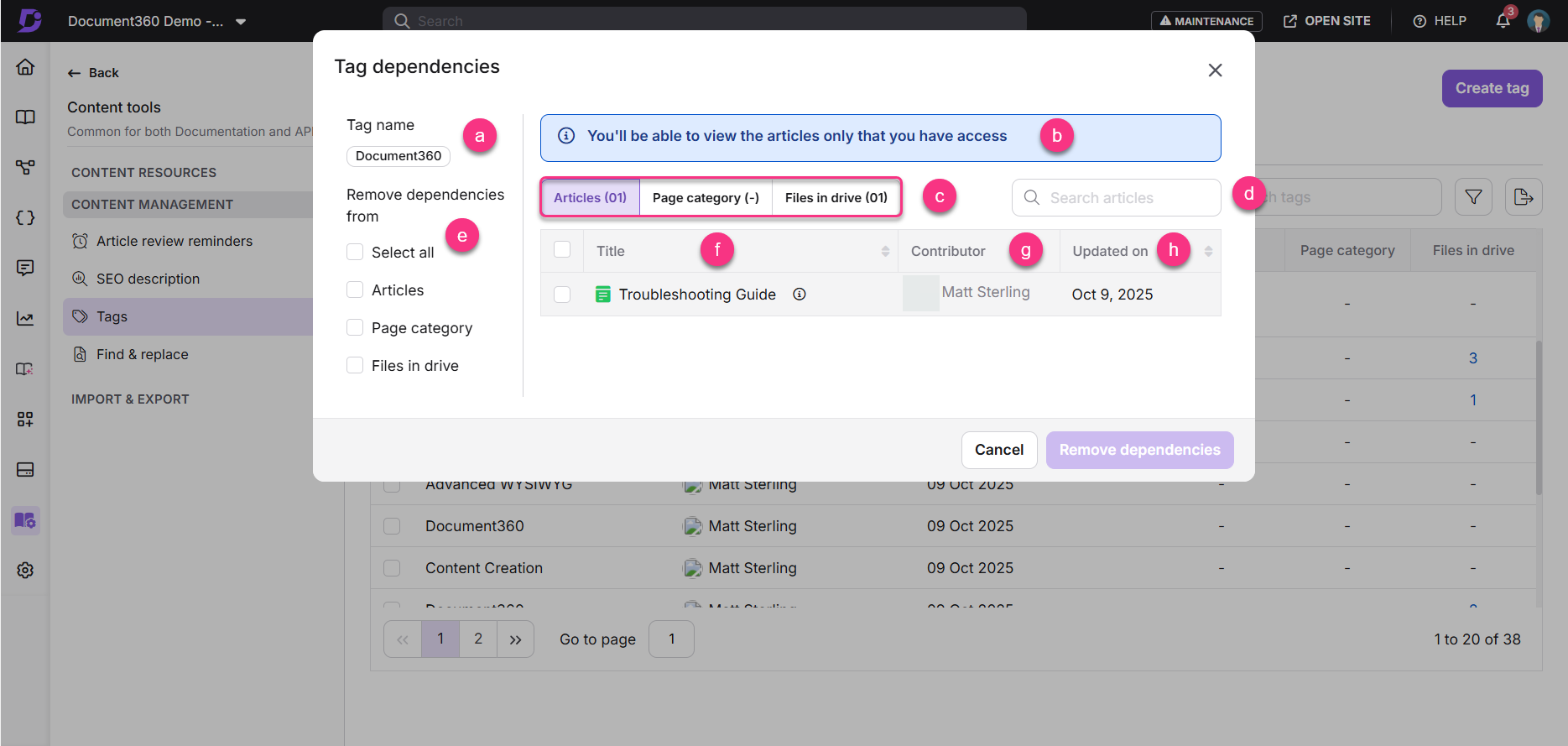Image resolution: width=1568 pixels, height=746 pixels.
Task: Open Article review reminders
Action: coord(175,241)
